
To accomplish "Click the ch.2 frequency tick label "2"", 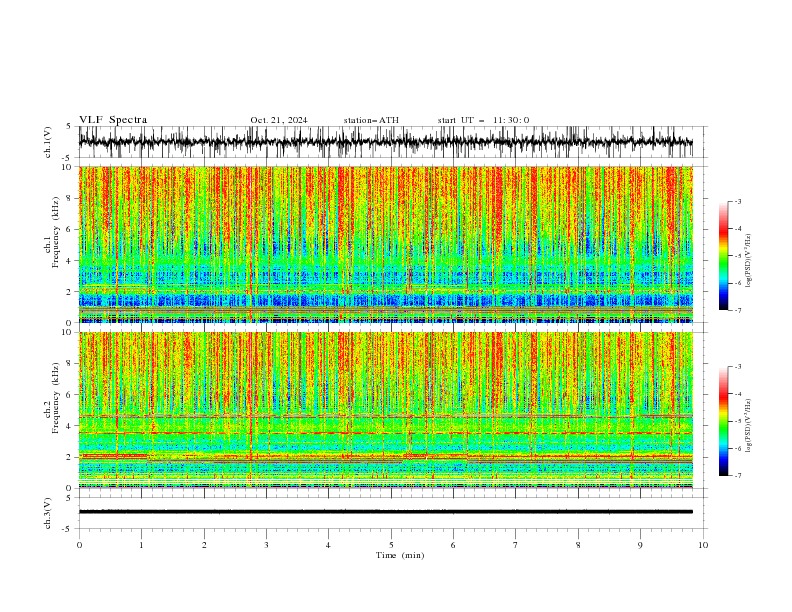I will pos(70,457).
